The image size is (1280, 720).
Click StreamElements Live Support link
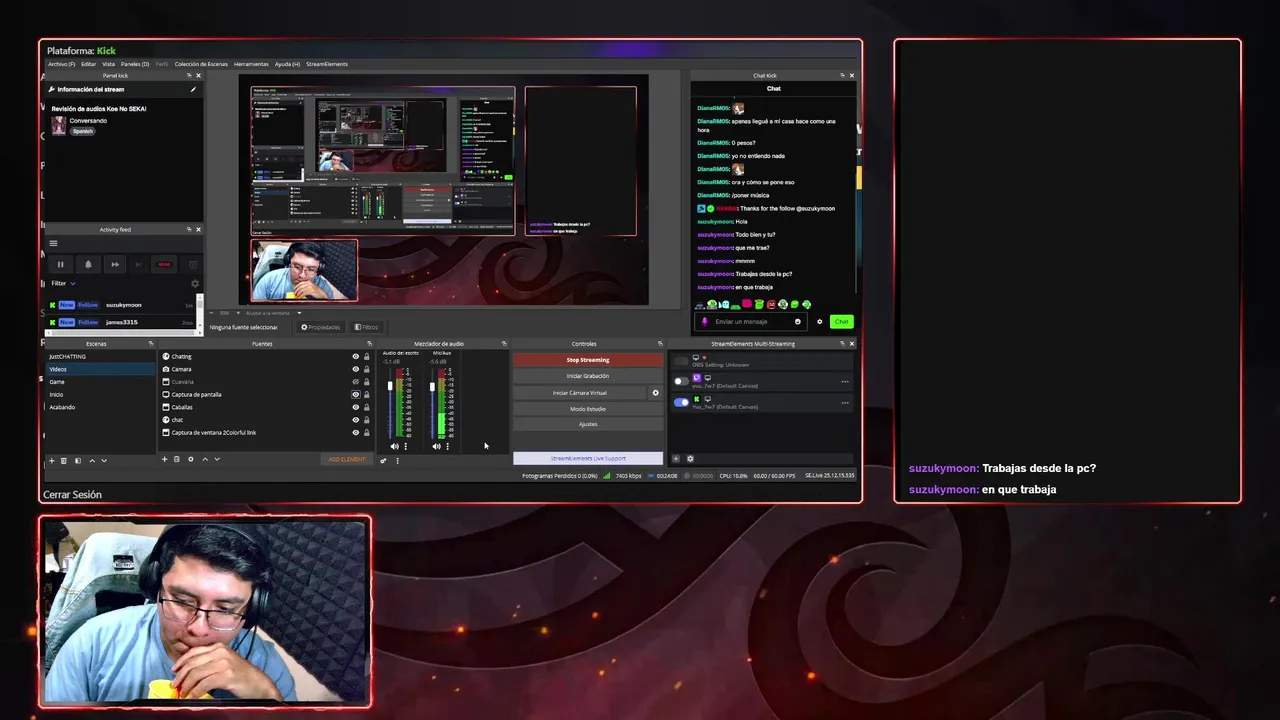click(x=588, y=458)
